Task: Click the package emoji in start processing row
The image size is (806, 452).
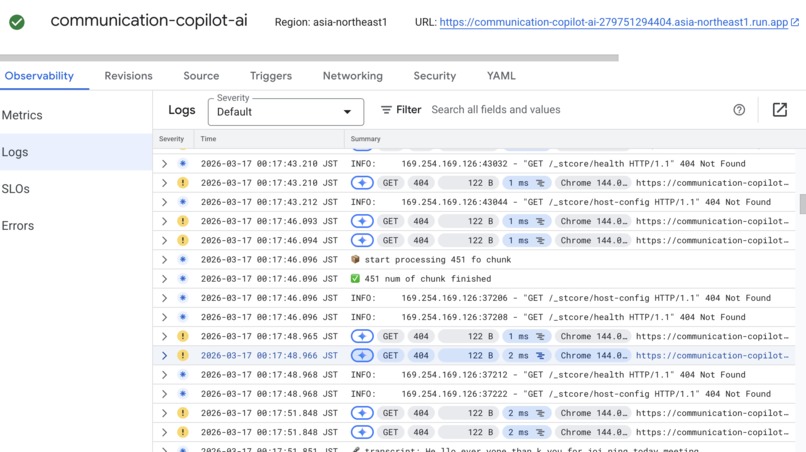Action: coord(355,259)
